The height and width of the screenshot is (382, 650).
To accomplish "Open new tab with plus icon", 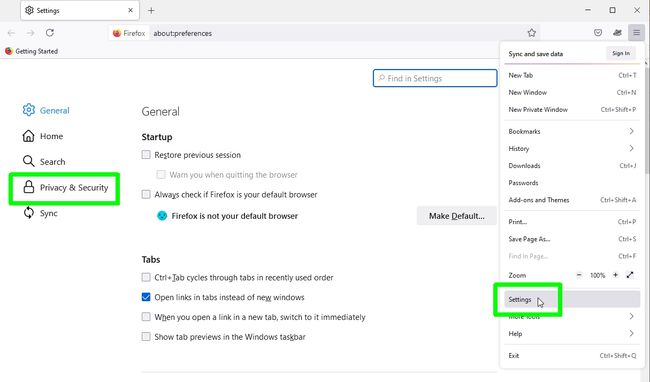I will [151, 10].
